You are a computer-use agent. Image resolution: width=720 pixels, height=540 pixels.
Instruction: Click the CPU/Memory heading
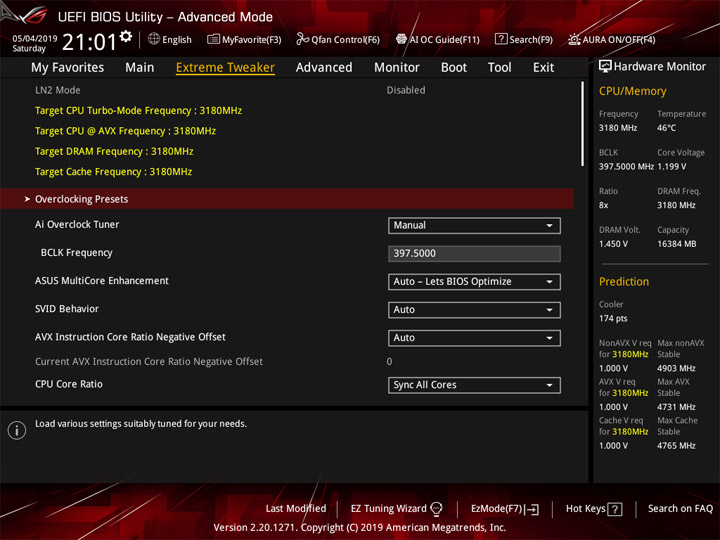click(632, 91)
